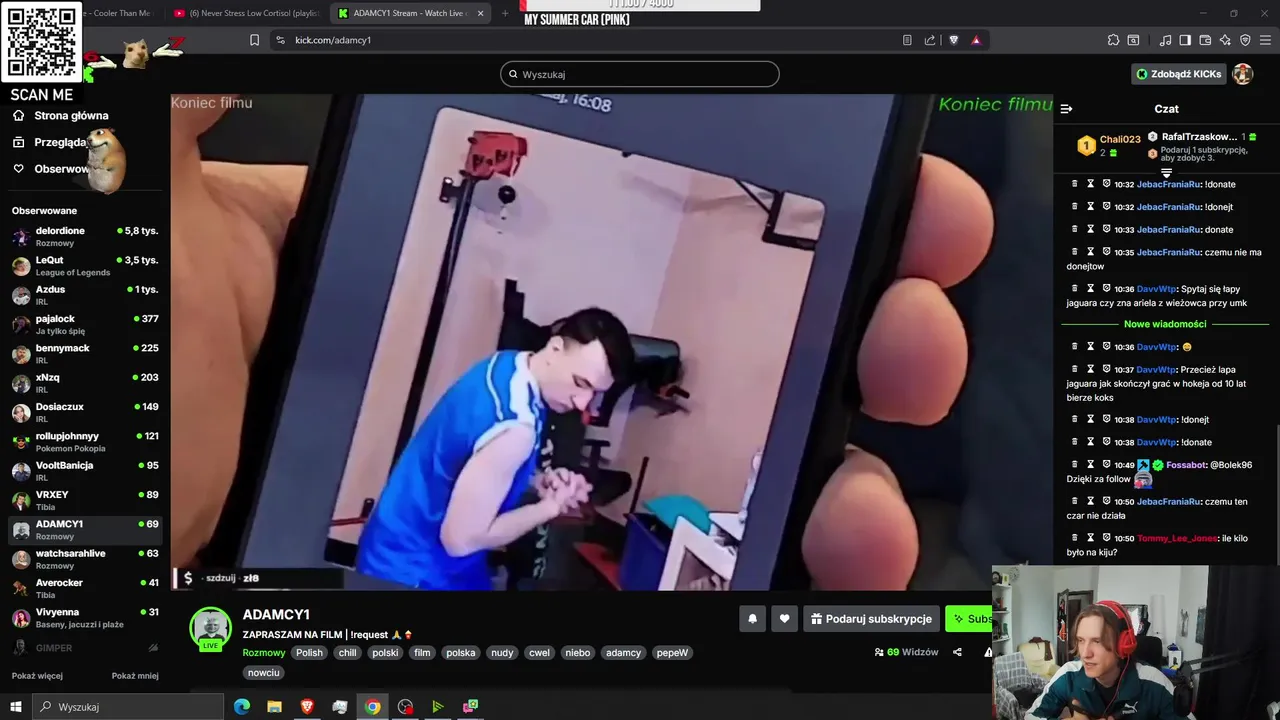This screenshot has width=1280, height=720.
Task: Open the browser hamburger menu
Action: tap(1265, 40)
